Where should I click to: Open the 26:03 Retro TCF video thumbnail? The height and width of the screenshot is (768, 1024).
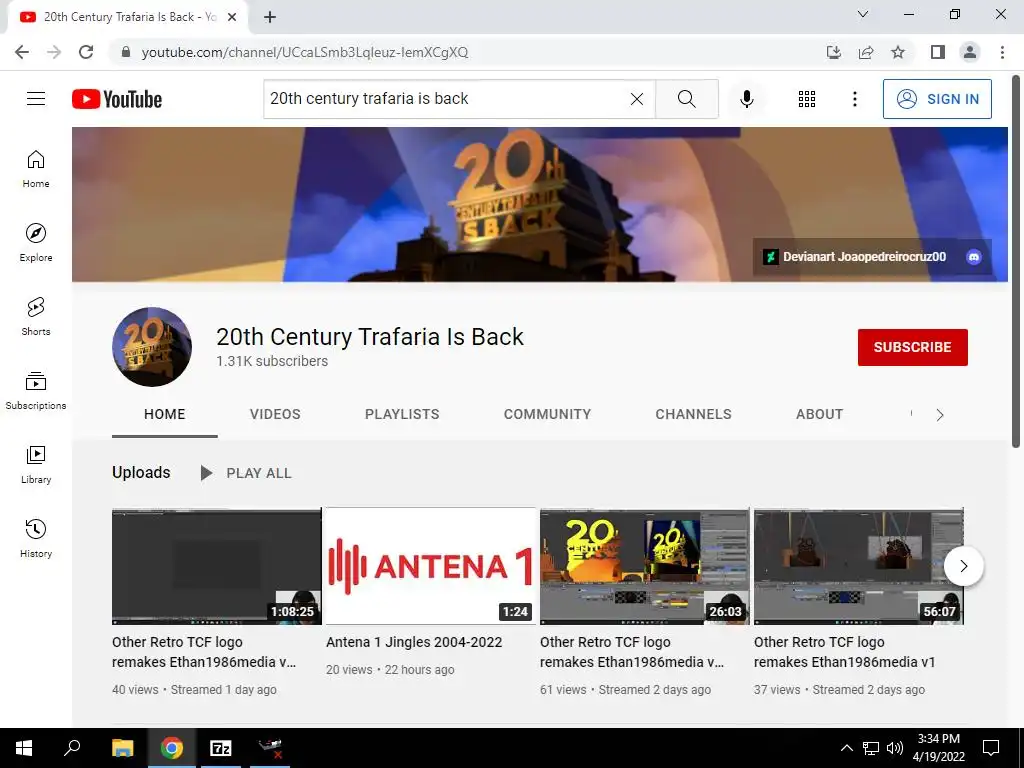(645, 566)
